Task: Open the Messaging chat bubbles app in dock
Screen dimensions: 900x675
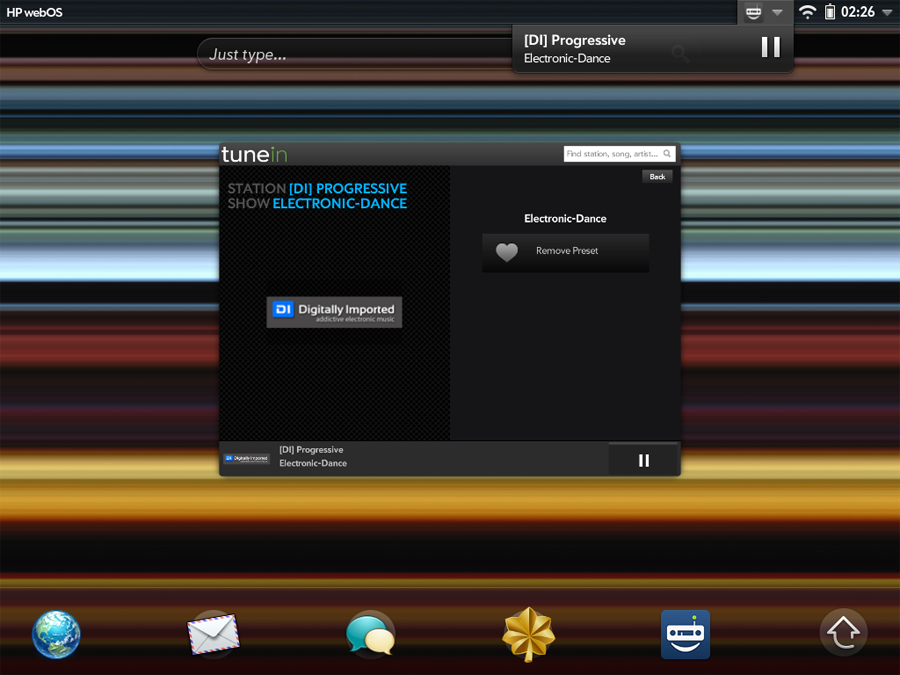Action: (x=371, y=634)
